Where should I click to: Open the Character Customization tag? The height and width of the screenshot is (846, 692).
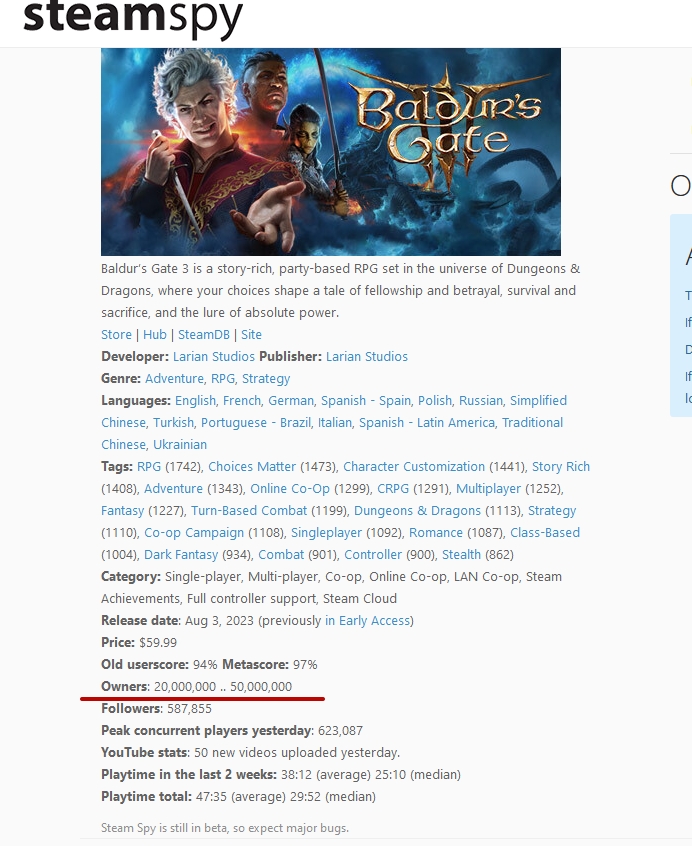click(414, 467)
